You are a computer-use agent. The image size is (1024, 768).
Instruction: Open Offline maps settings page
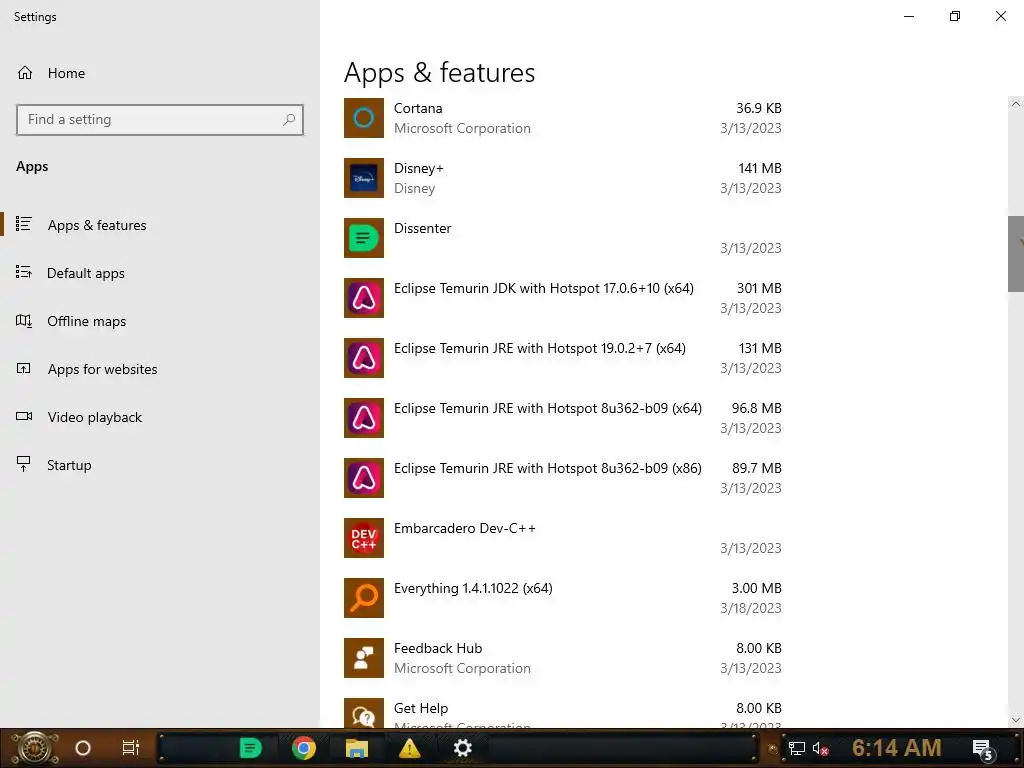(x=87, y=321)
